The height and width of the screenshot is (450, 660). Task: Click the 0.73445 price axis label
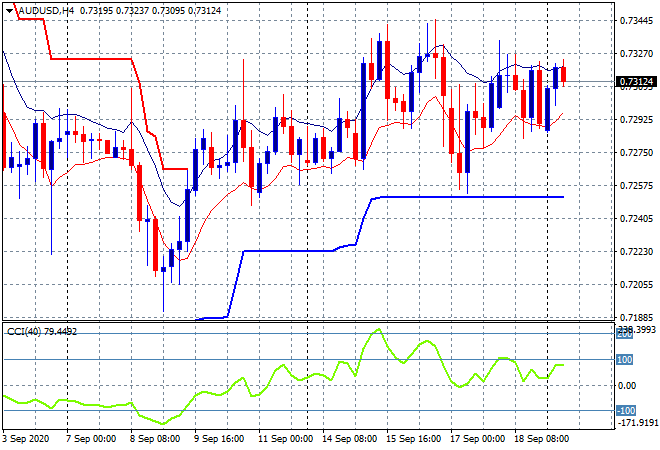636,21
